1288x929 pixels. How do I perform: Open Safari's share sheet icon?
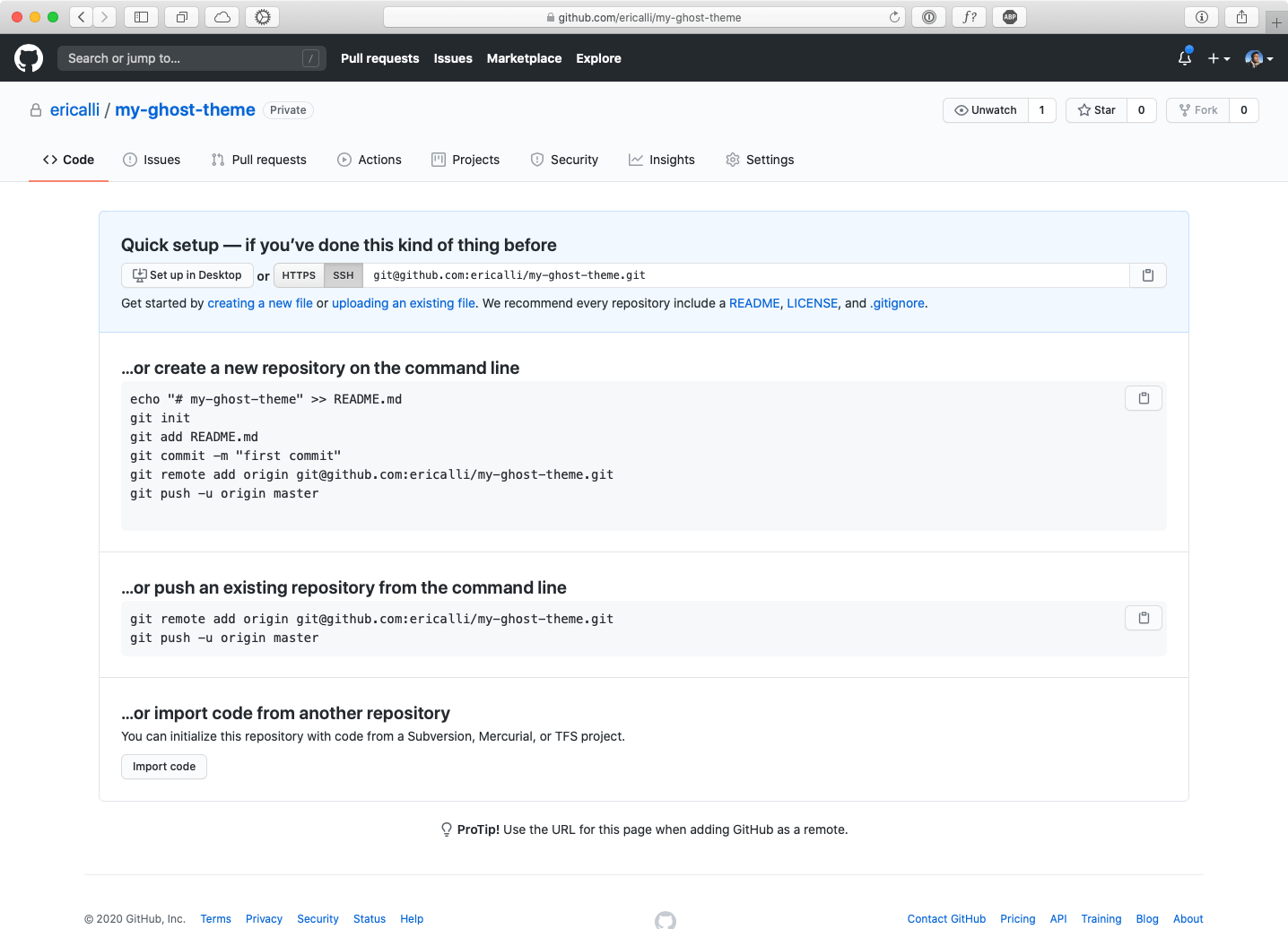tap(1241, 17)
